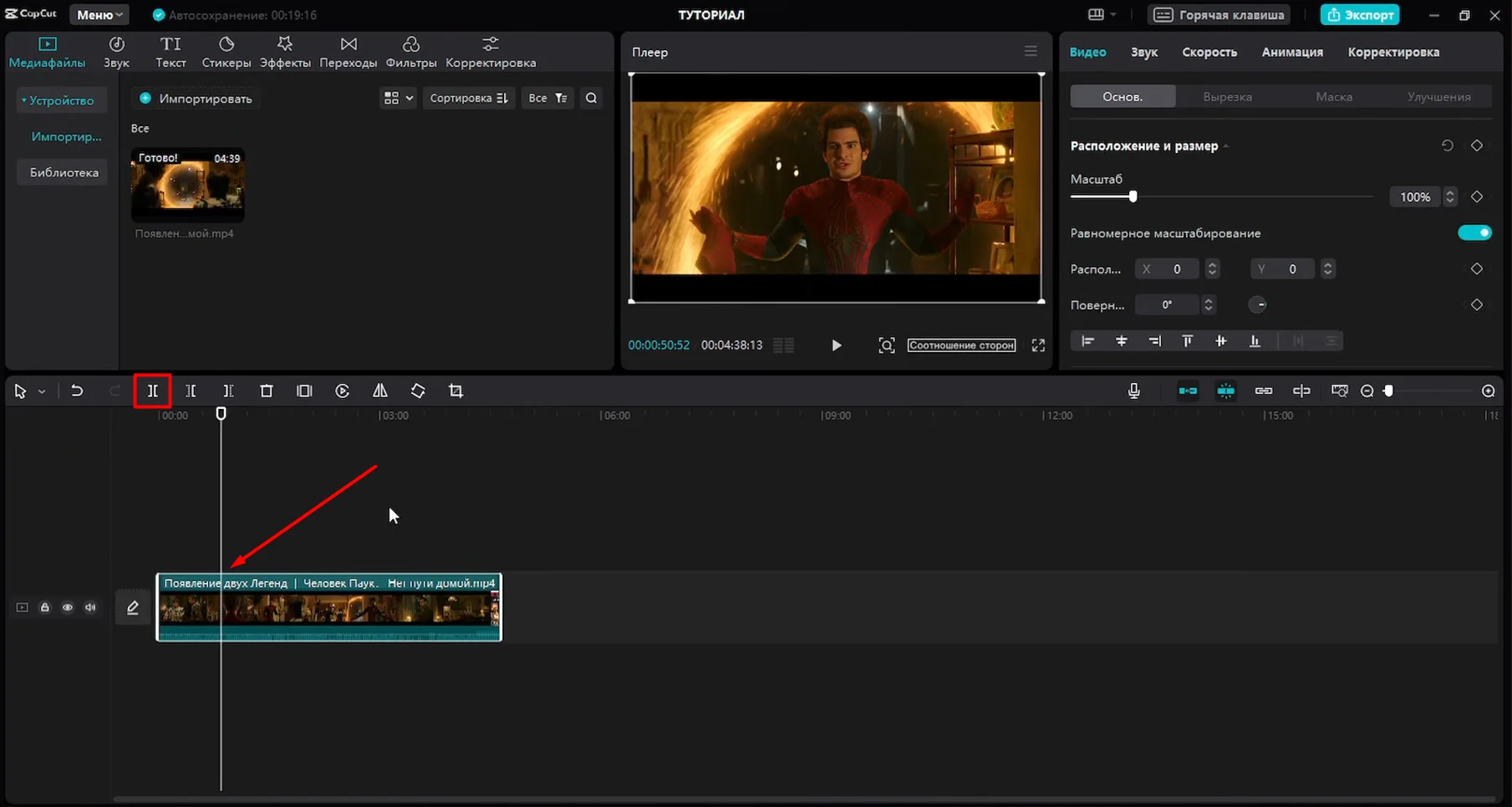
Task: Toggle uniform scaling switch
Action: 1474,232
